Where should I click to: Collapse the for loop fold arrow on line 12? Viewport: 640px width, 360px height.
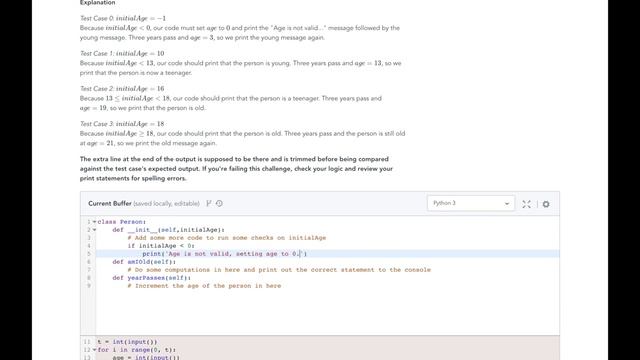pyautogui.click(x=94, y=350)
